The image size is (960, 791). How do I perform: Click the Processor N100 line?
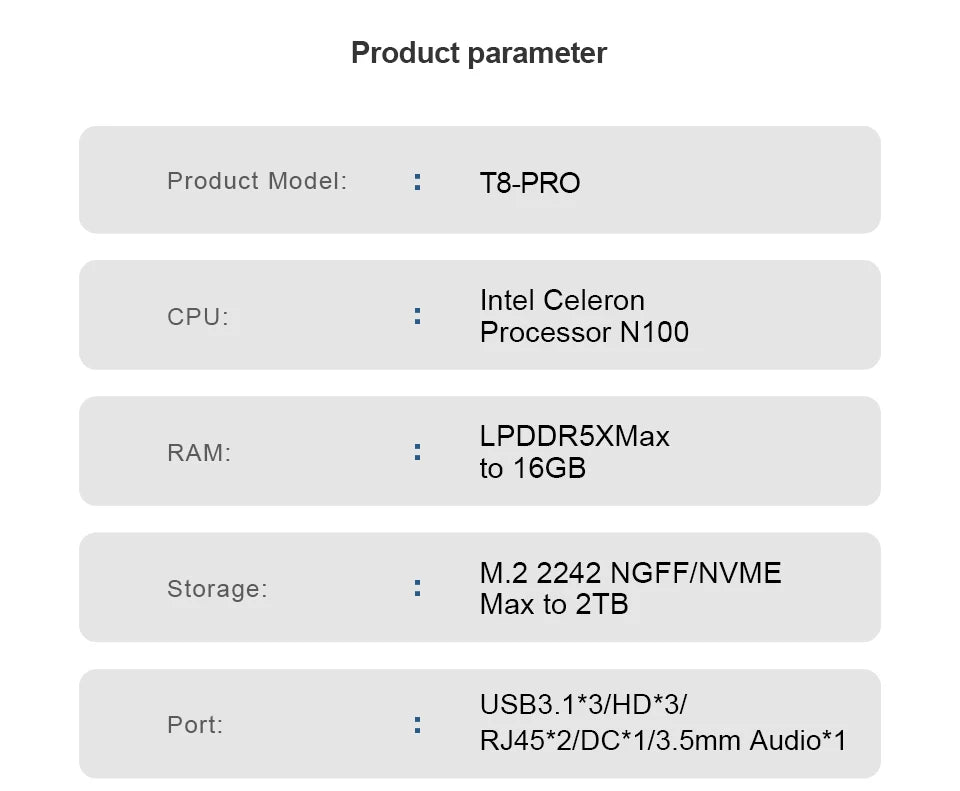[584, 332]
